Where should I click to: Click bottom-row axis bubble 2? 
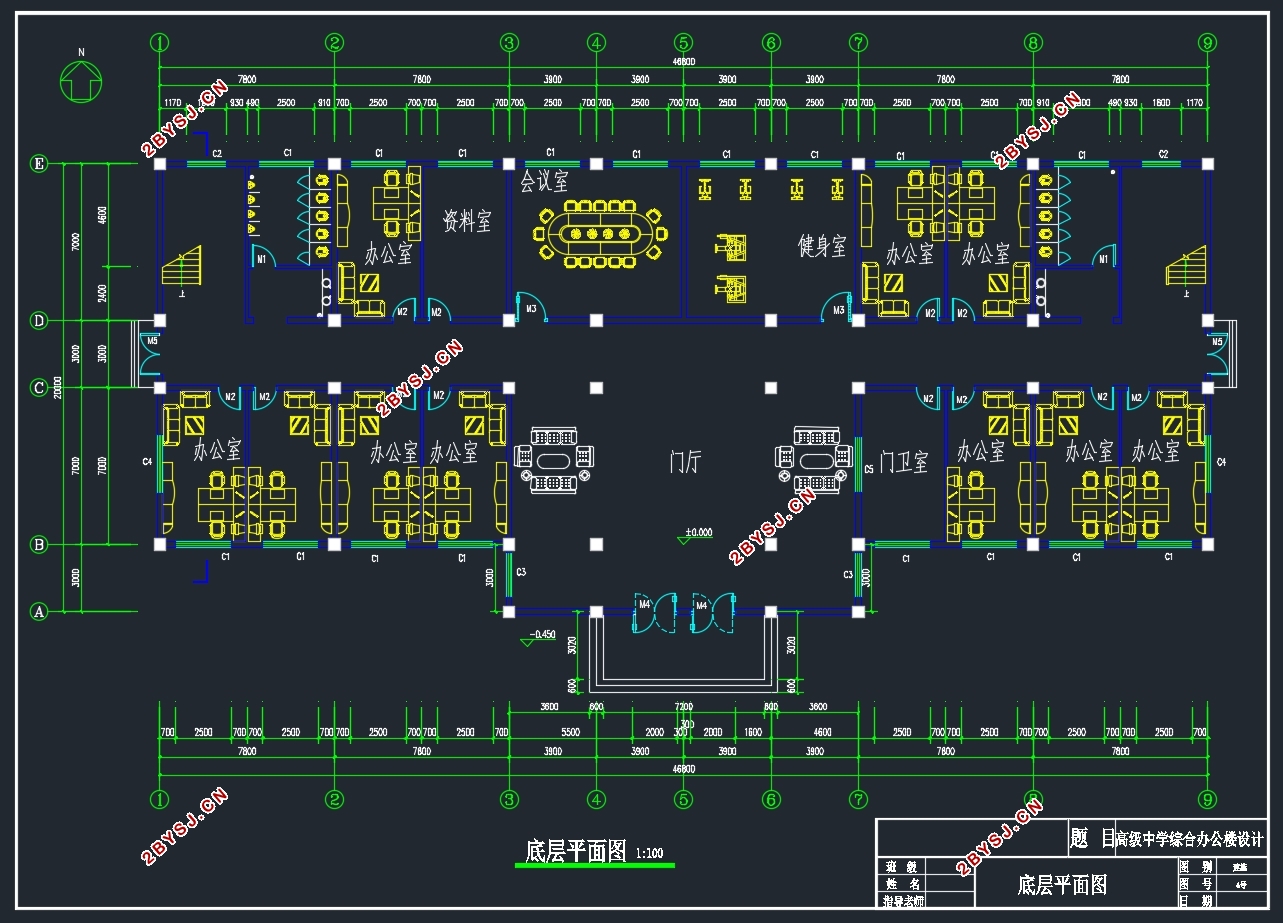[334, 799]
